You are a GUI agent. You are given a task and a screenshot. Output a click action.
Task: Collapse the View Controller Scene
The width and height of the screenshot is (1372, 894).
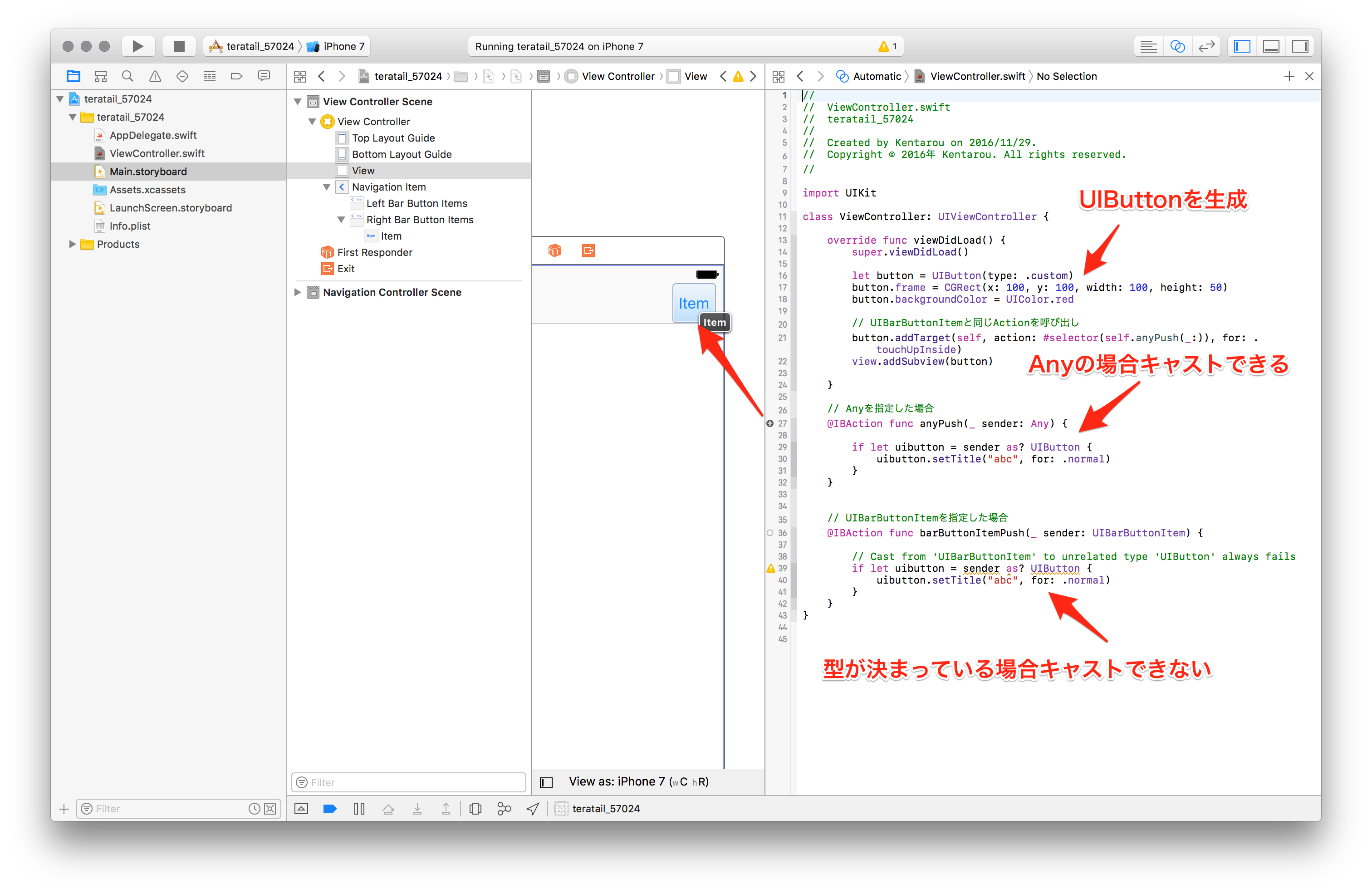point(298,102)
